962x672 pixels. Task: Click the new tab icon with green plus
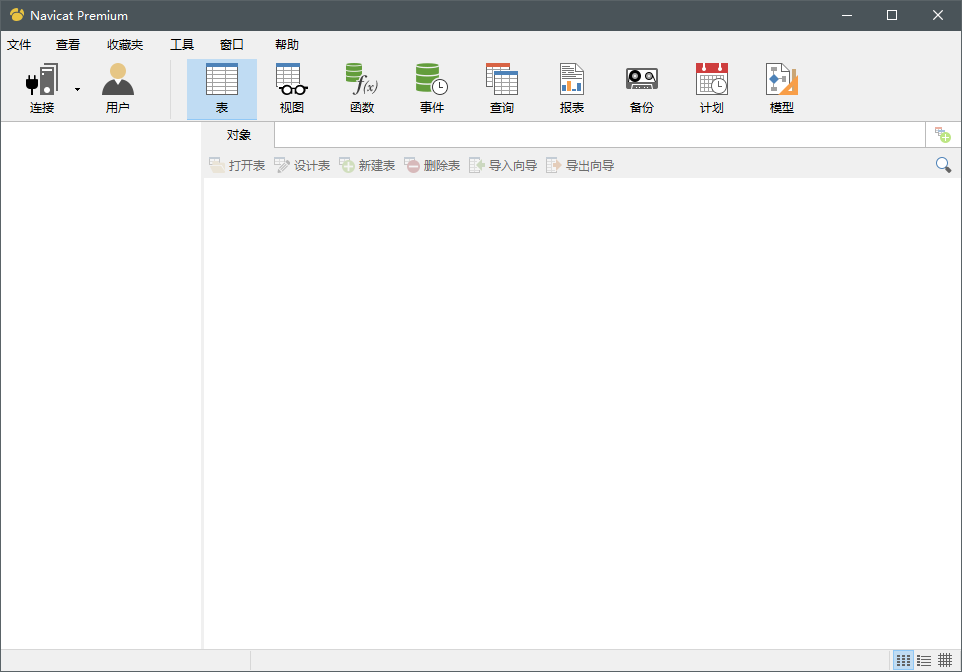point(942,135)
